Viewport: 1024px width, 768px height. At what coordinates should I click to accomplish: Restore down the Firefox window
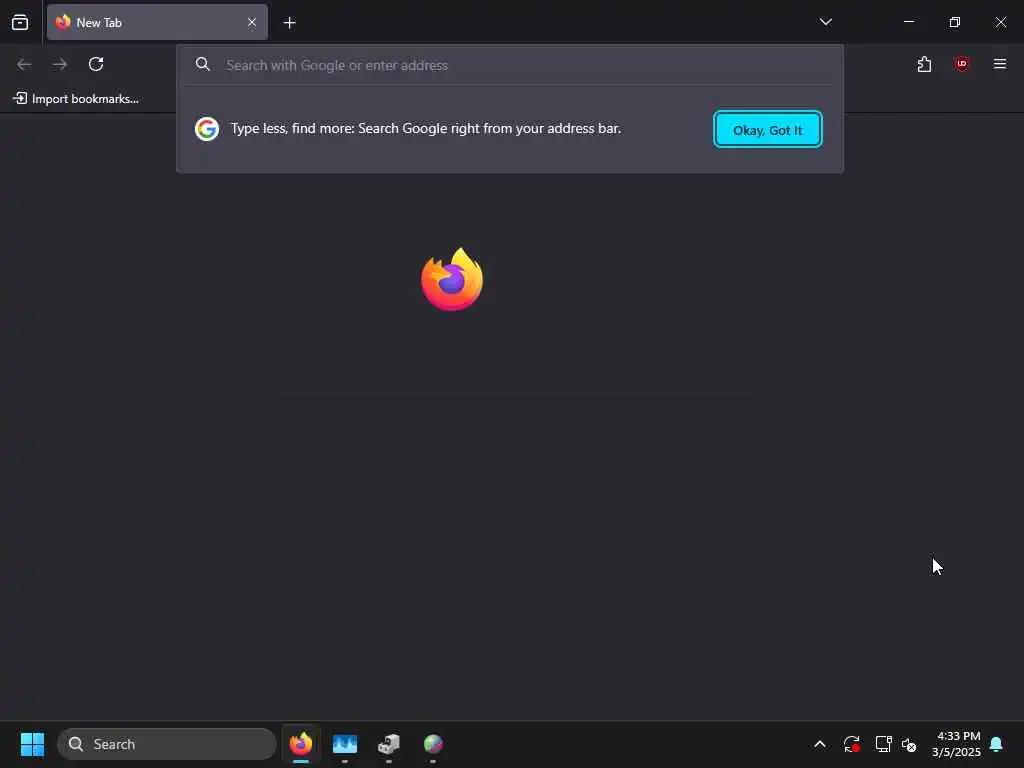[954, 22]
